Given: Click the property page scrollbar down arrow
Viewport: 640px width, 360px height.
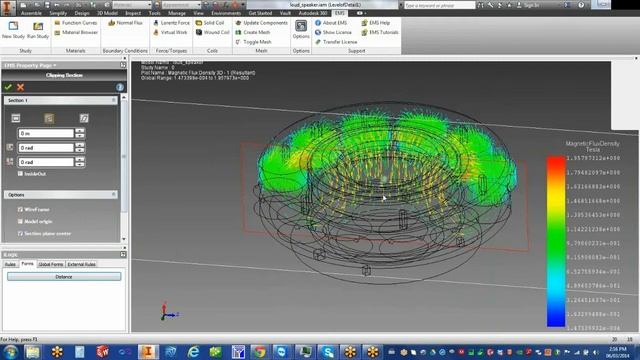Looking at the screenshot, I should [x=124, y=239].
